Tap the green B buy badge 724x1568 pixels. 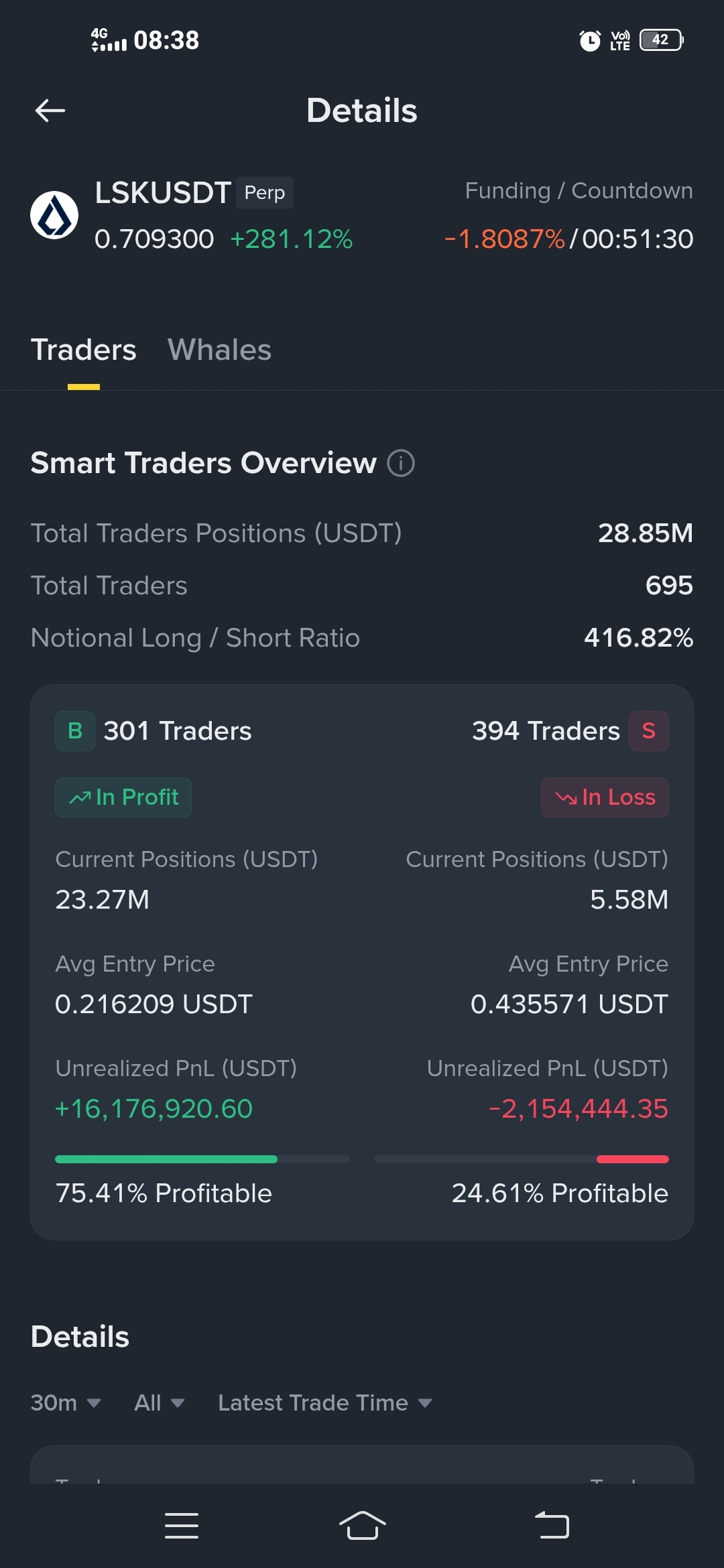pos(75,730)
